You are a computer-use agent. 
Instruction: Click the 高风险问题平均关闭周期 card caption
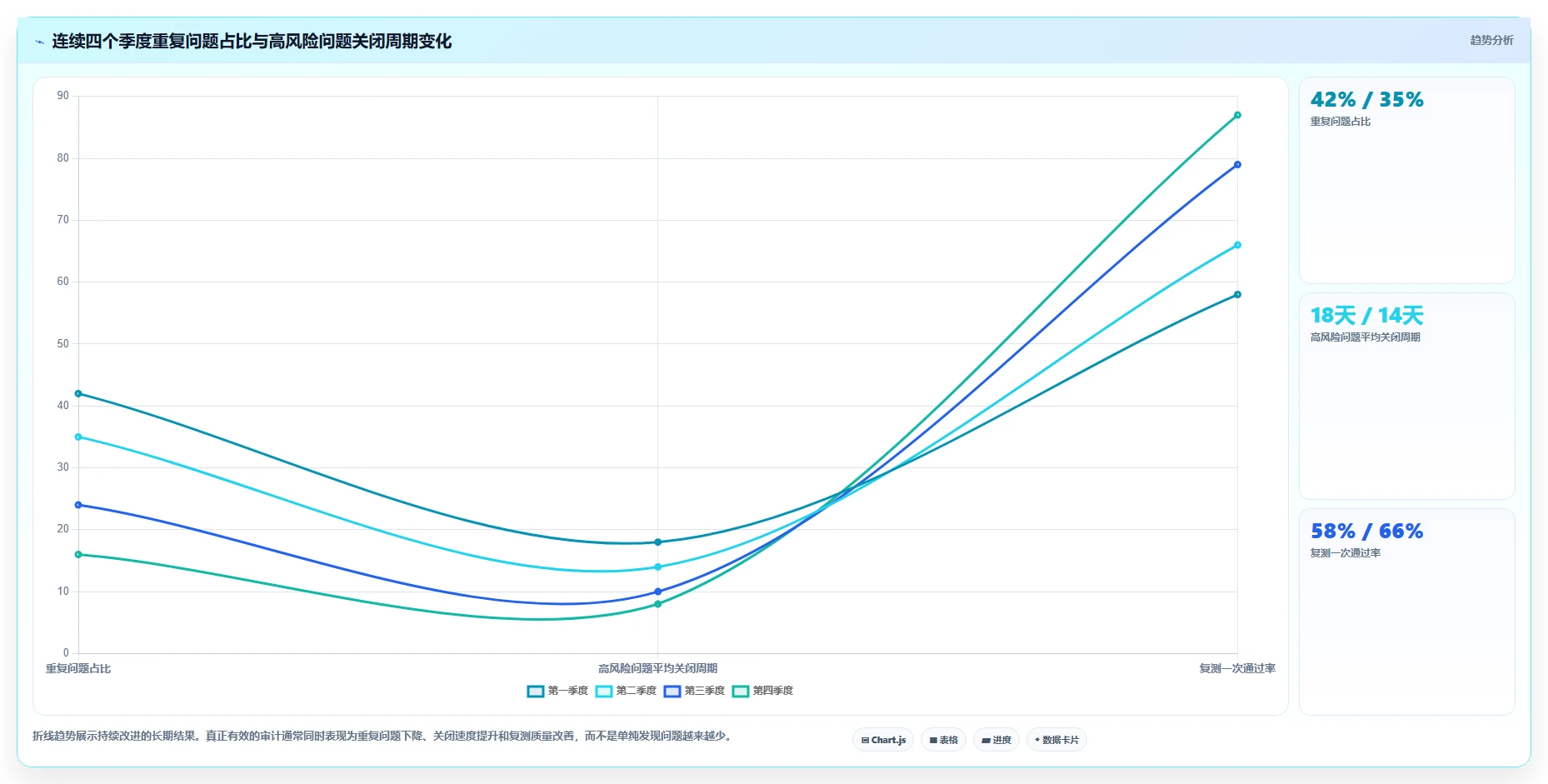click(1365, 337)
